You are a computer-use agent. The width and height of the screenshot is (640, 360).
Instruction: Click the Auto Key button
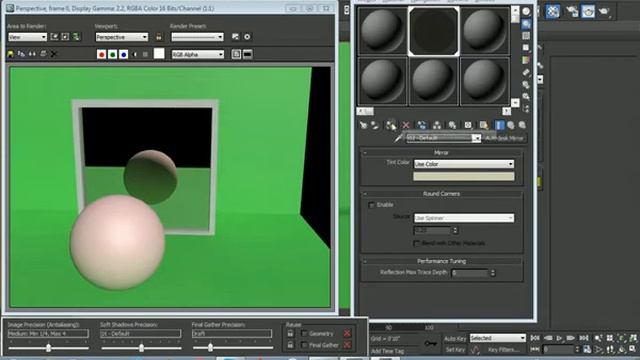455,338
